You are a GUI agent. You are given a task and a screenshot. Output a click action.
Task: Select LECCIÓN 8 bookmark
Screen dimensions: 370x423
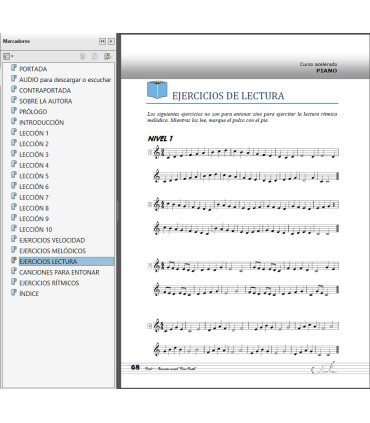[34, 208]
